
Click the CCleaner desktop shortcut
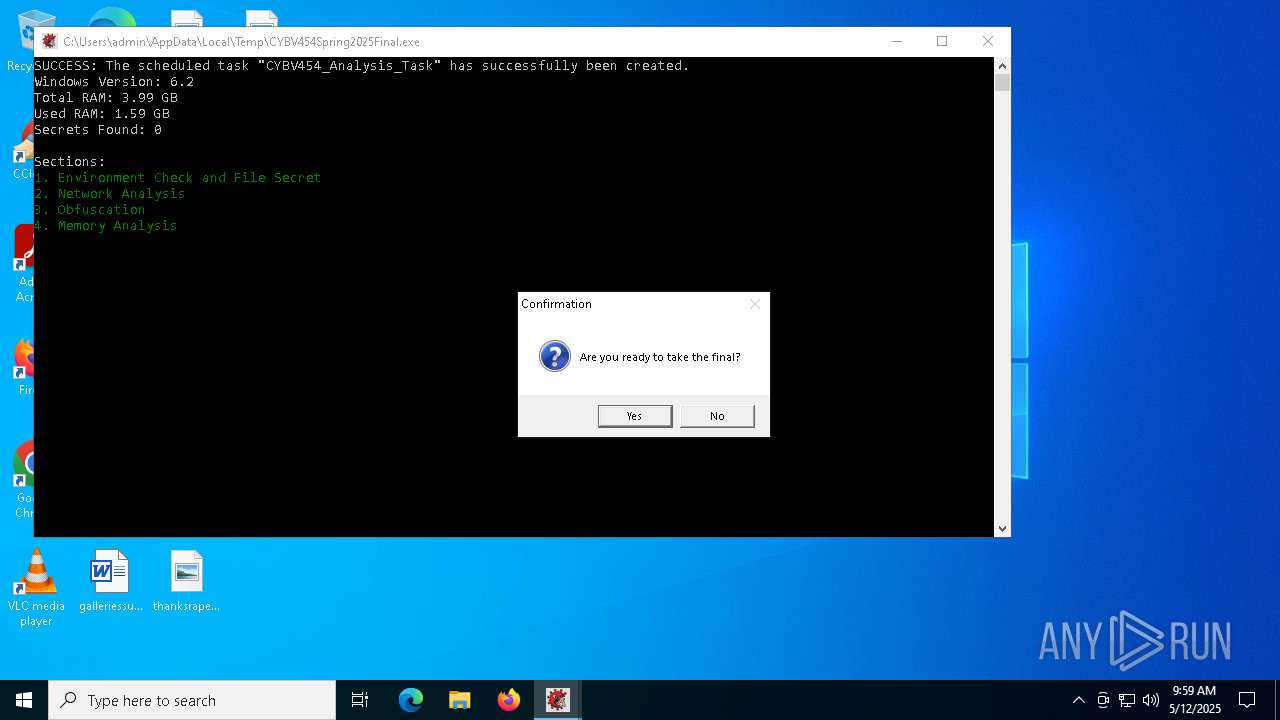click(22, 150)
